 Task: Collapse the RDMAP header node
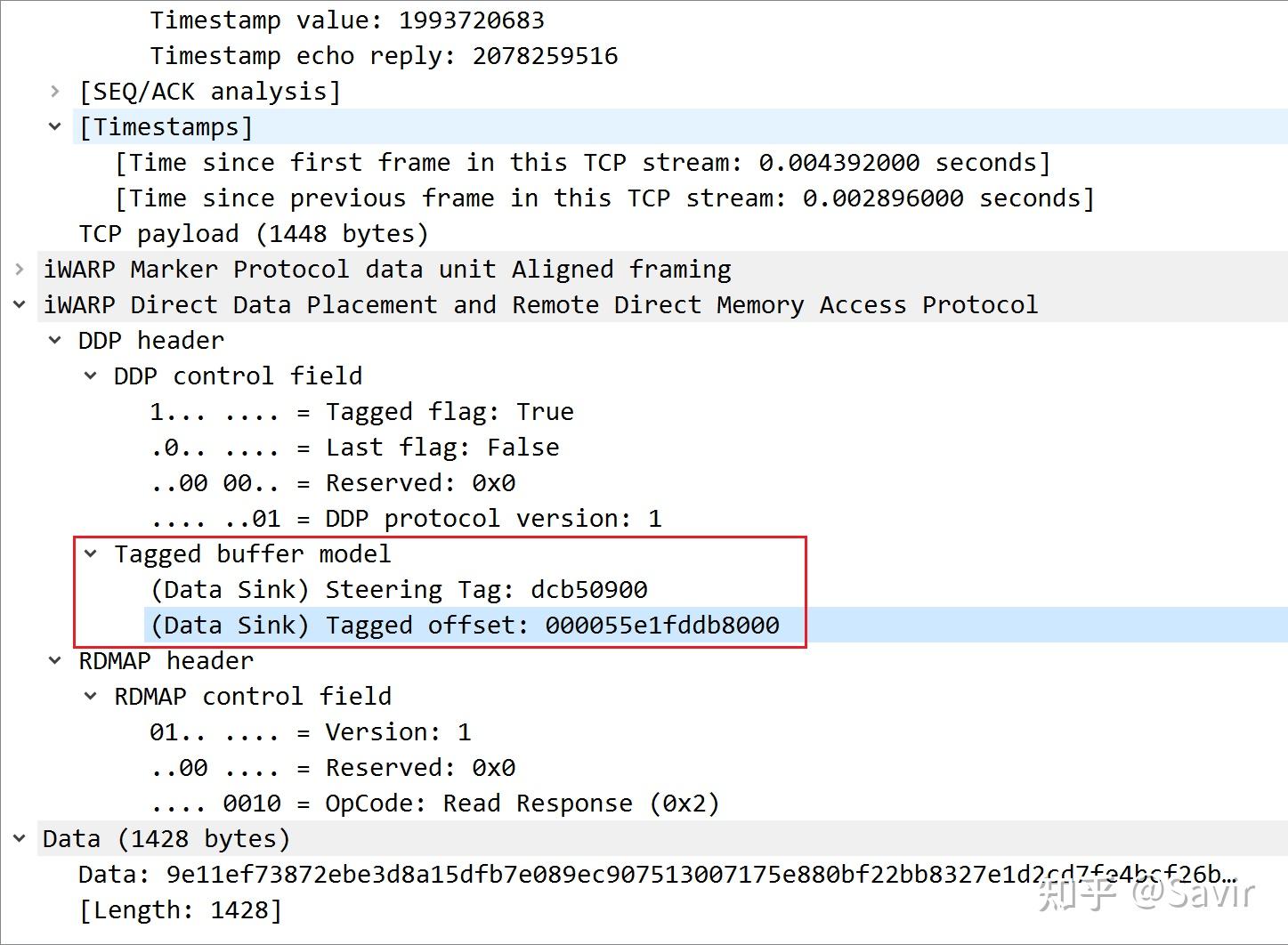(x=55, y=661)
